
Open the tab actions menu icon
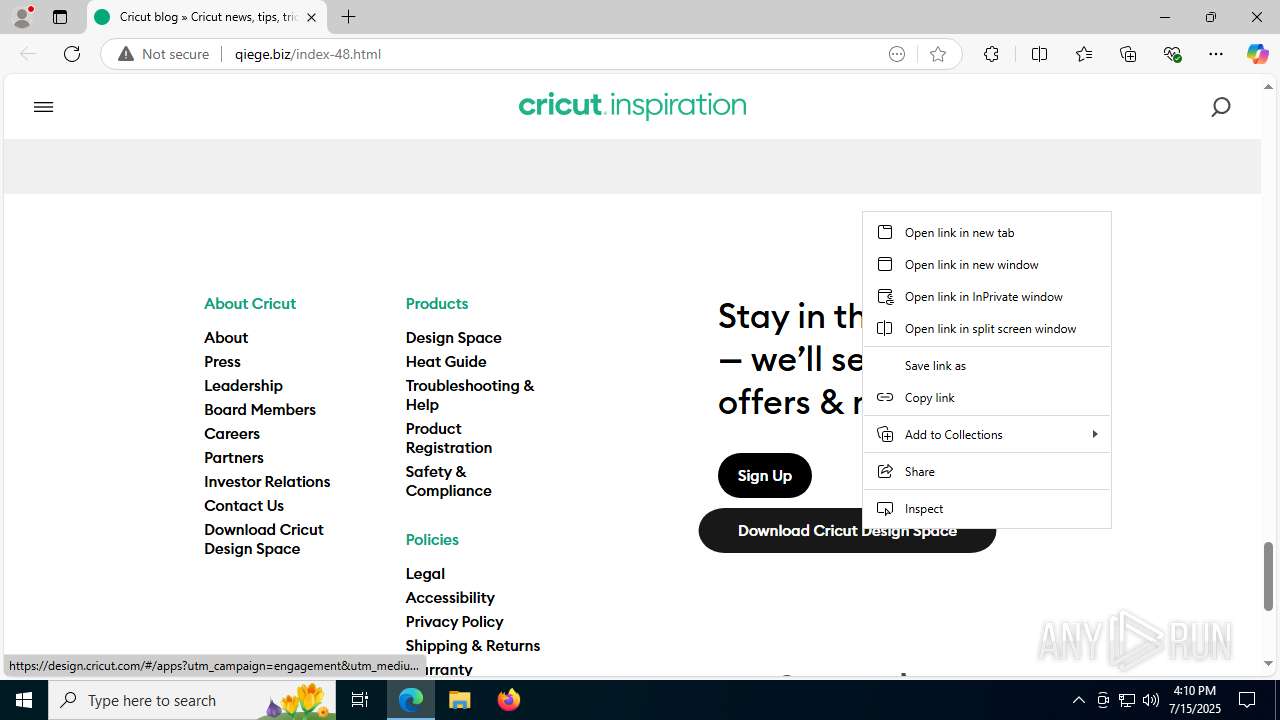(x=60, y=17)
